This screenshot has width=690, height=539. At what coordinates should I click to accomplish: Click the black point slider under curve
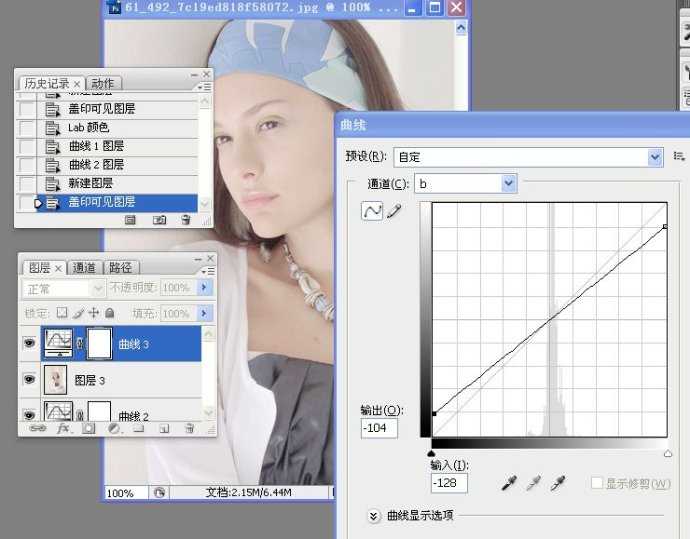click(x=431, y=453)
